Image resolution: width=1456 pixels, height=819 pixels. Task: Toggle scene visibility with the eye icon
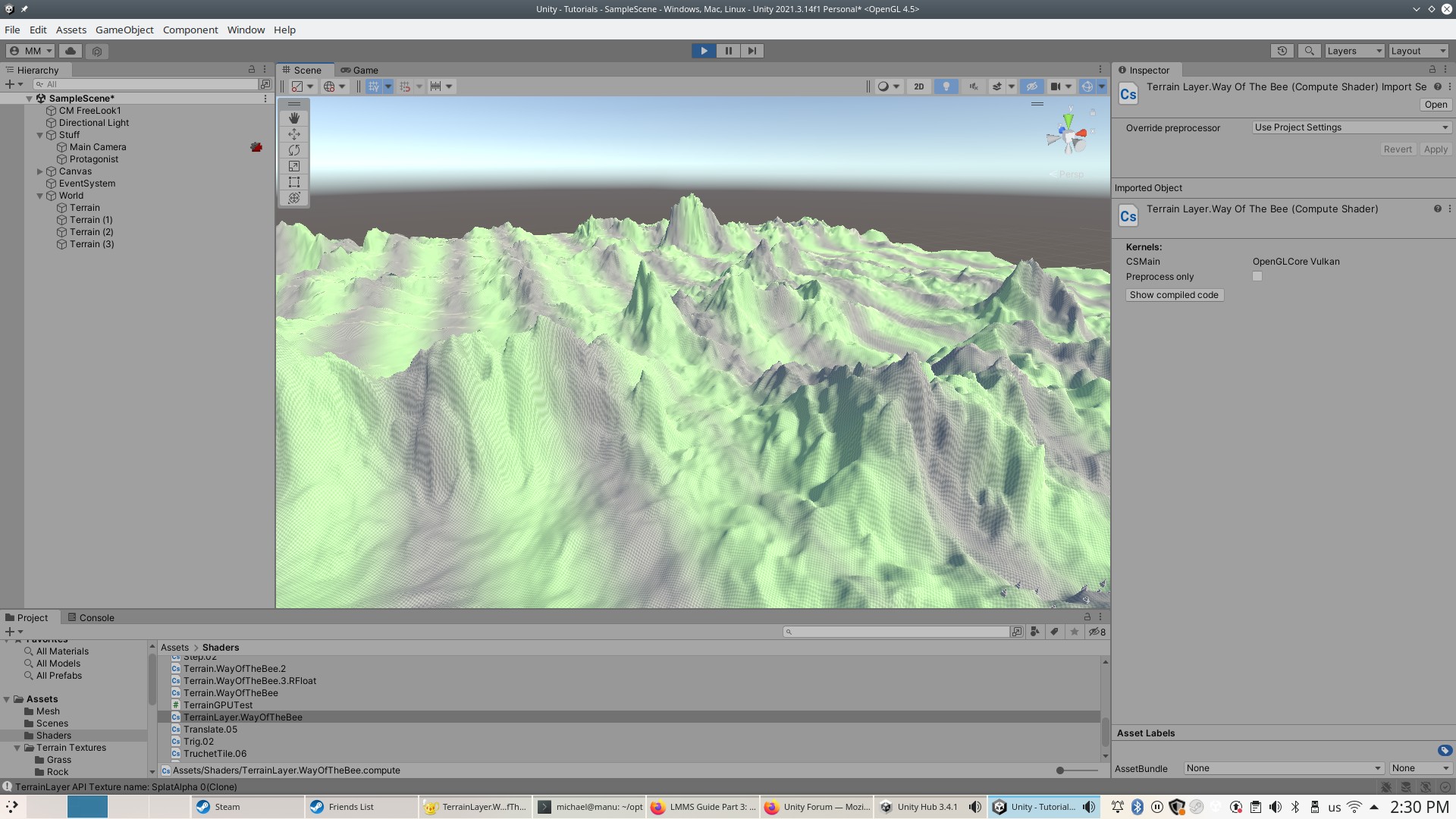(1032, 86)
